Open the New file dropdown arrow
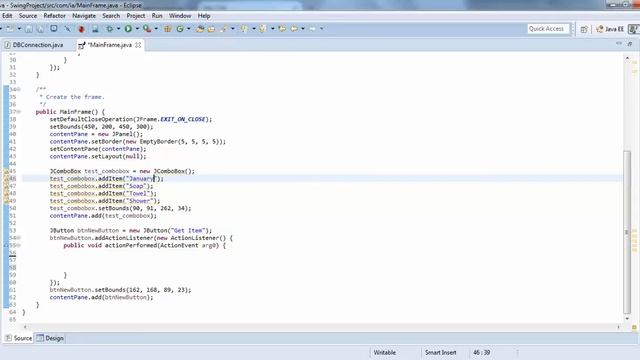 pyautogui.click(x=19, y=29)
